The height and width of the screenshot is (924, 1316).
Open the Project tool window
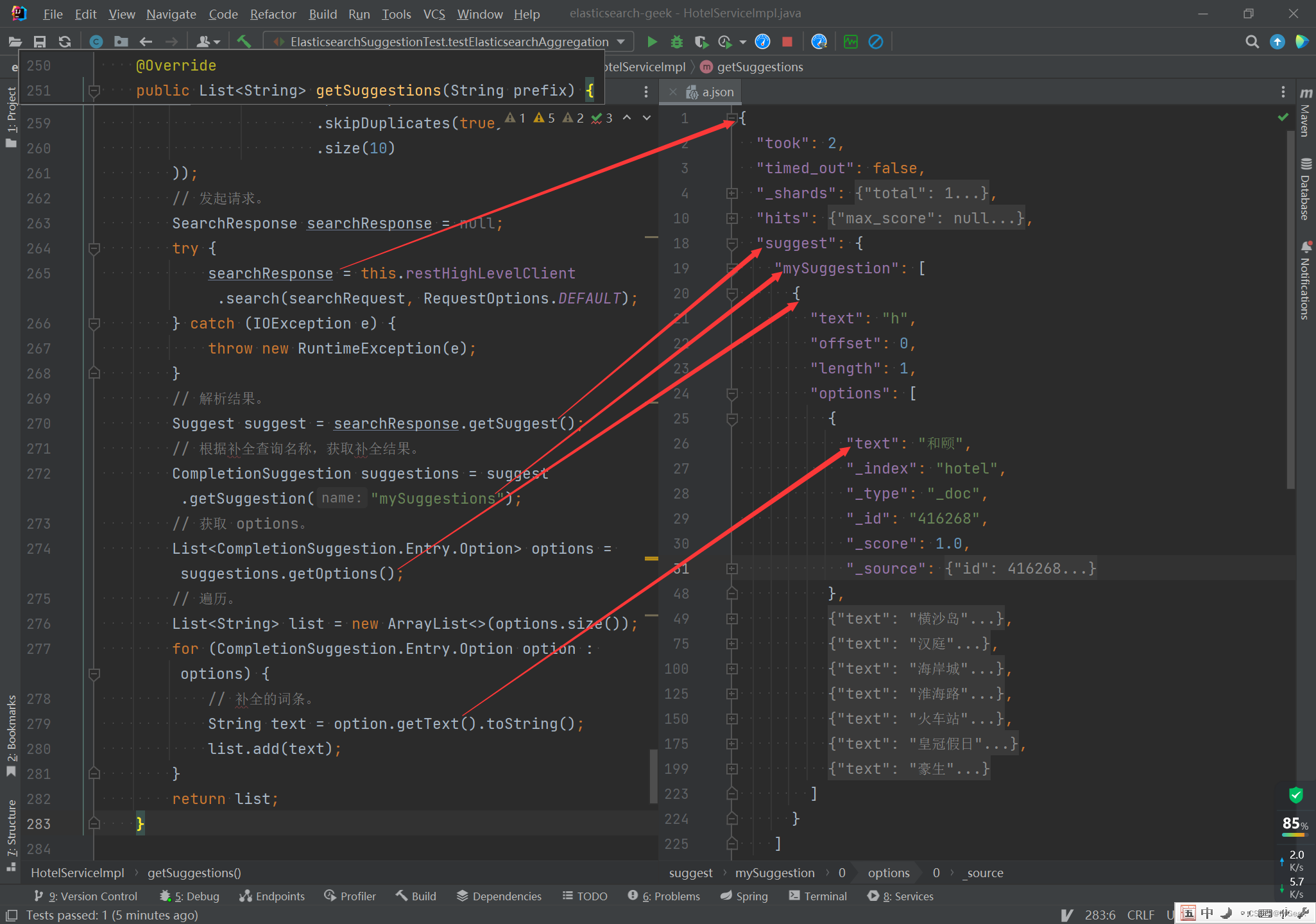click(x=11, y=117)
